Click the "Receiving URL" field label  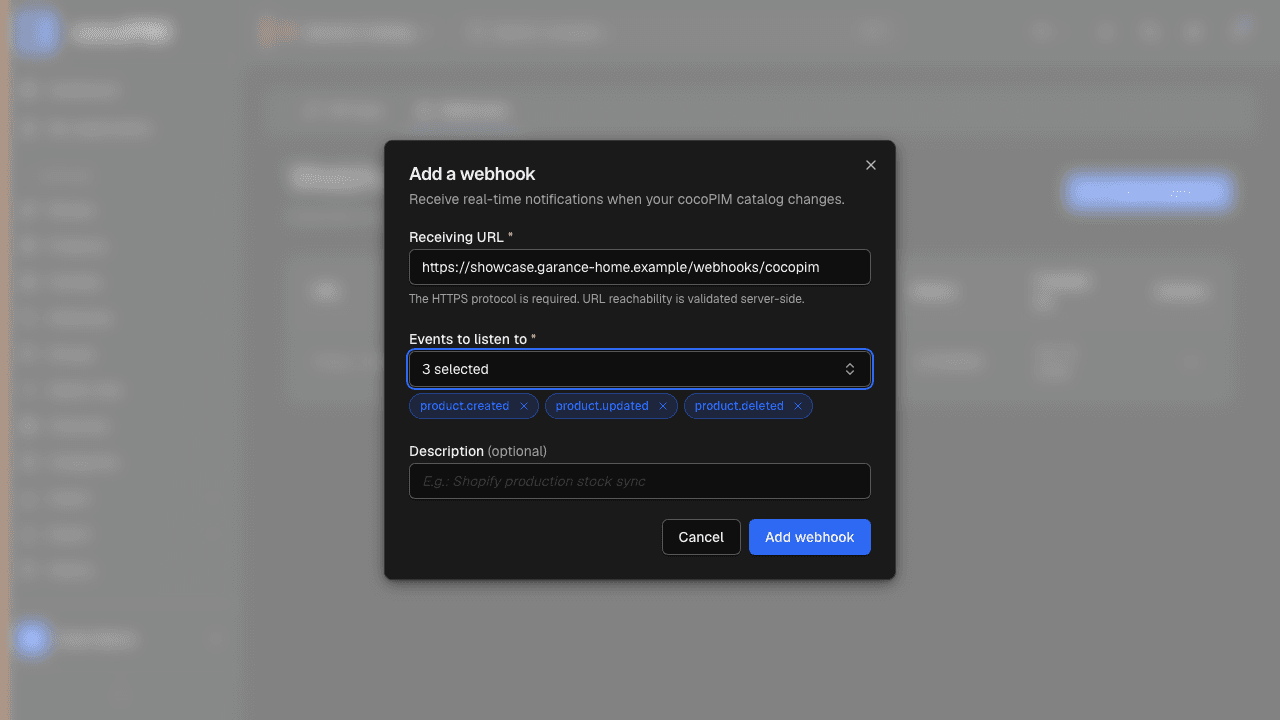click(461, 237)
